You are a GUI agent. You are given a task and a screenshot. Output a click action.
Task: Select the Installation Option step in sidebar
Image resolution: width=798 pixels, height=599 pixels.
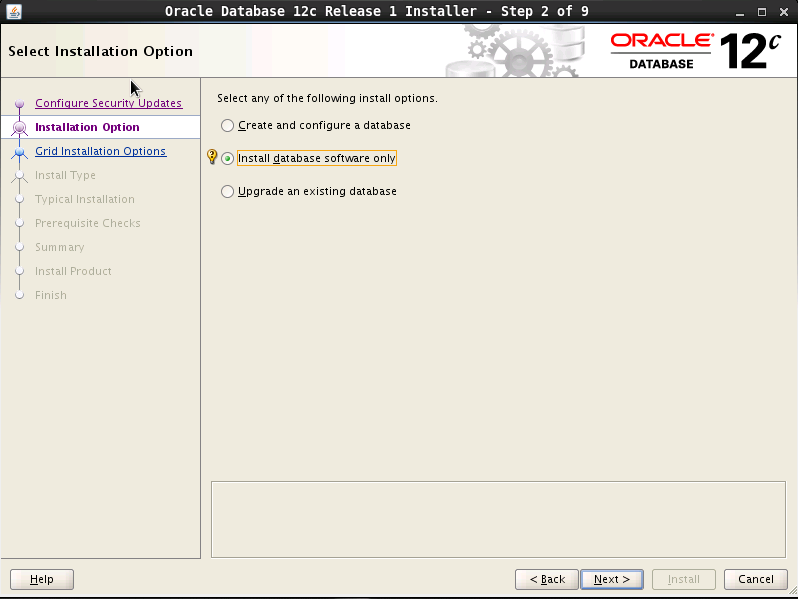(x=87, y=127)
